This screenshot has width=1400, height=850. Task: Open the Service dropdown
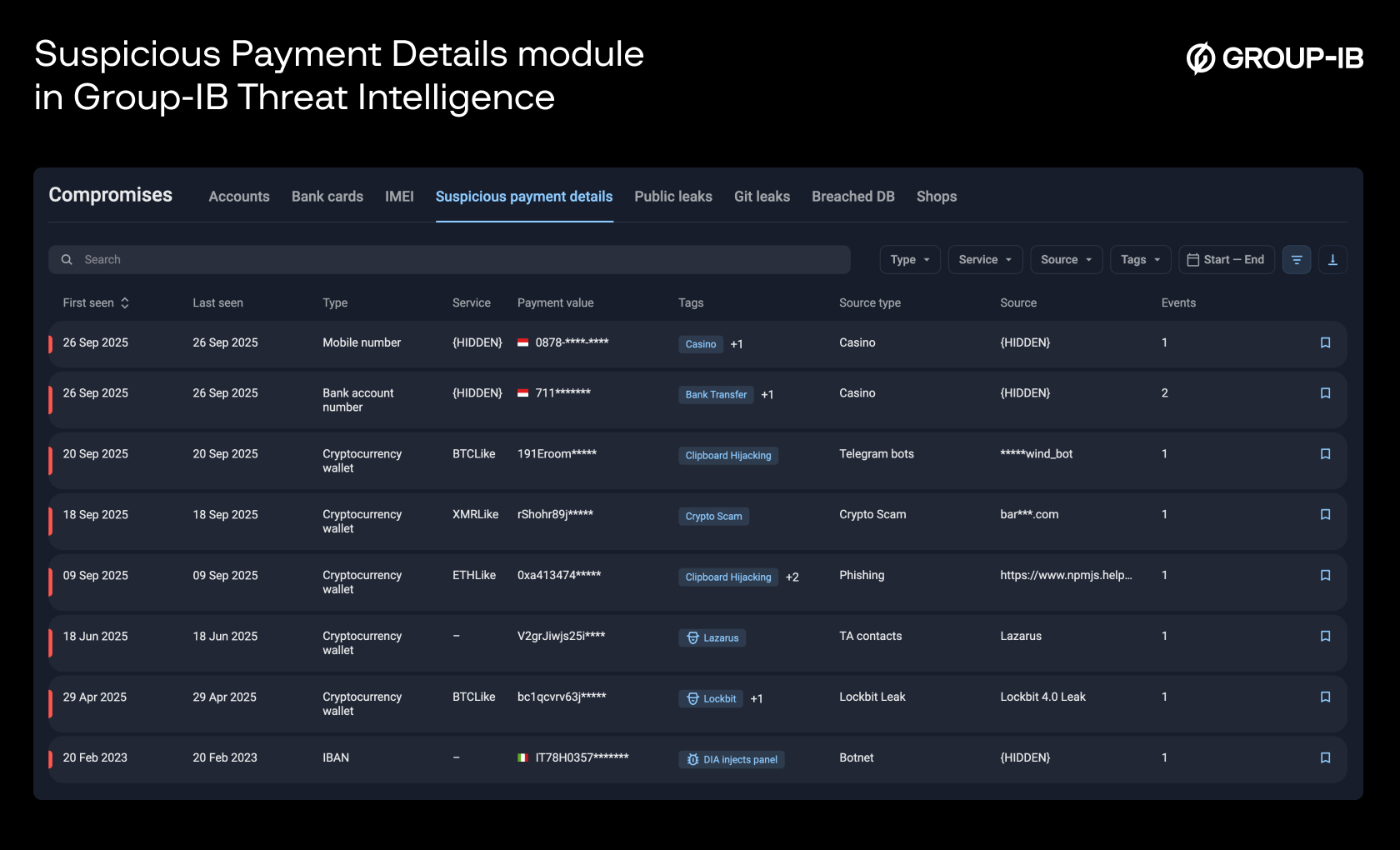(x=984, y=259)
